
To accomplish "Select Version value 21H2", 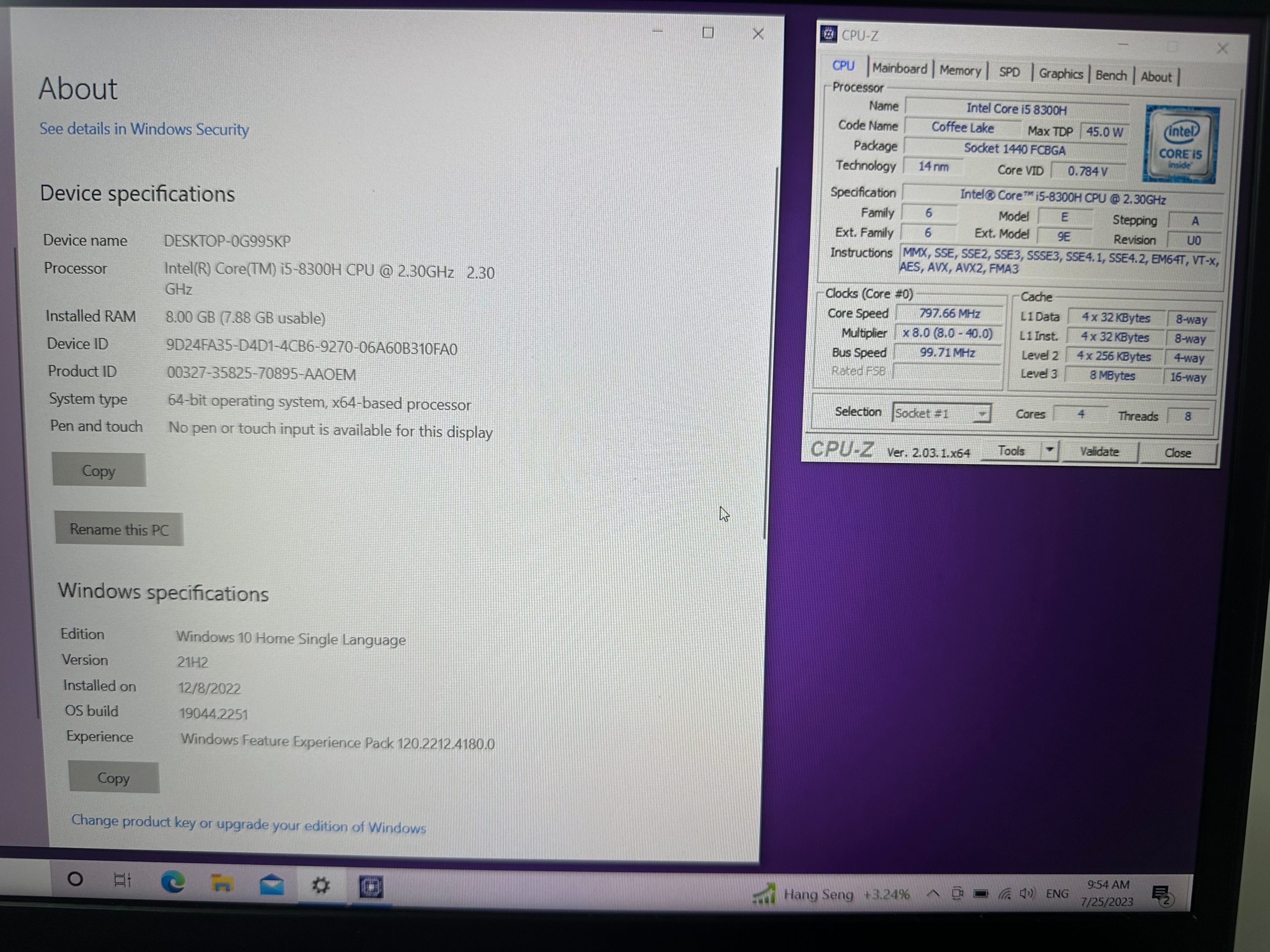I will (x=192, y=661).
